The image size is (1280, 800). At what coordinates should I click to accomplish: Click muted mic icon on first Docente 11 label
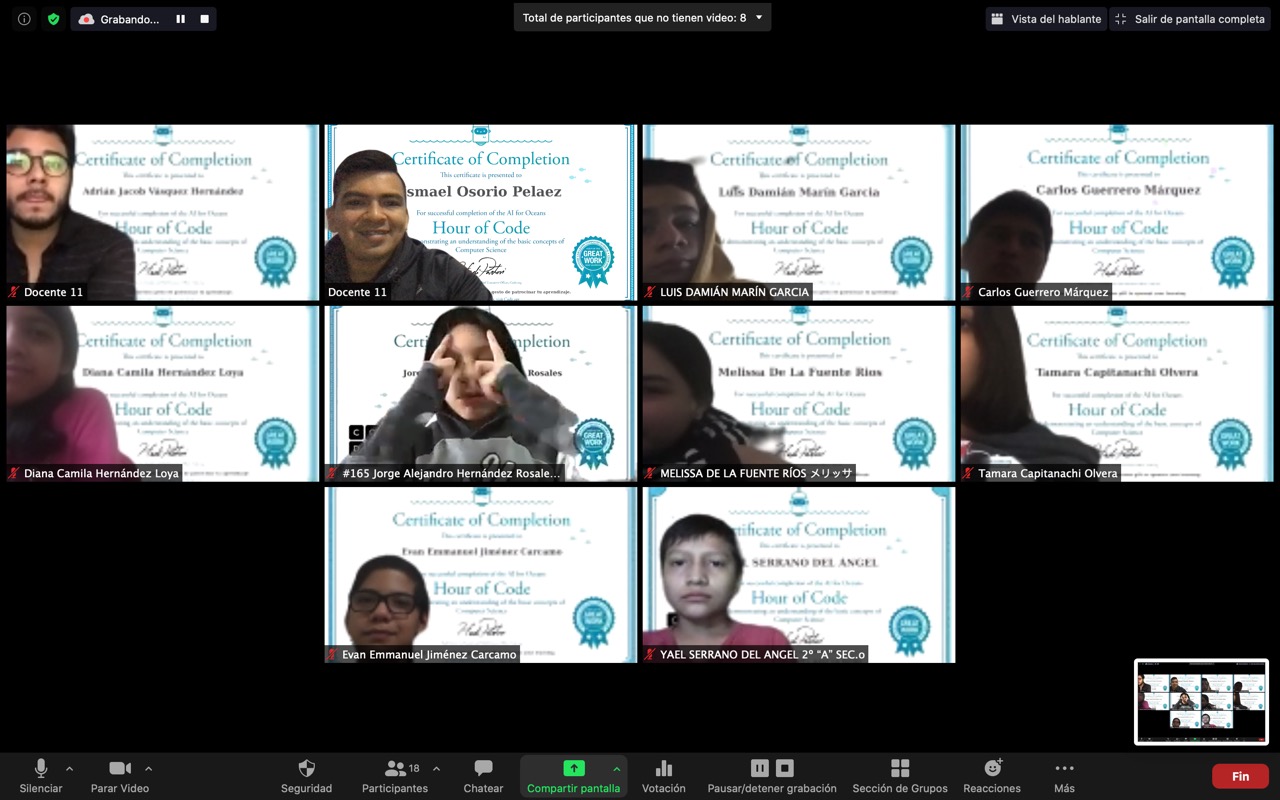14,292
